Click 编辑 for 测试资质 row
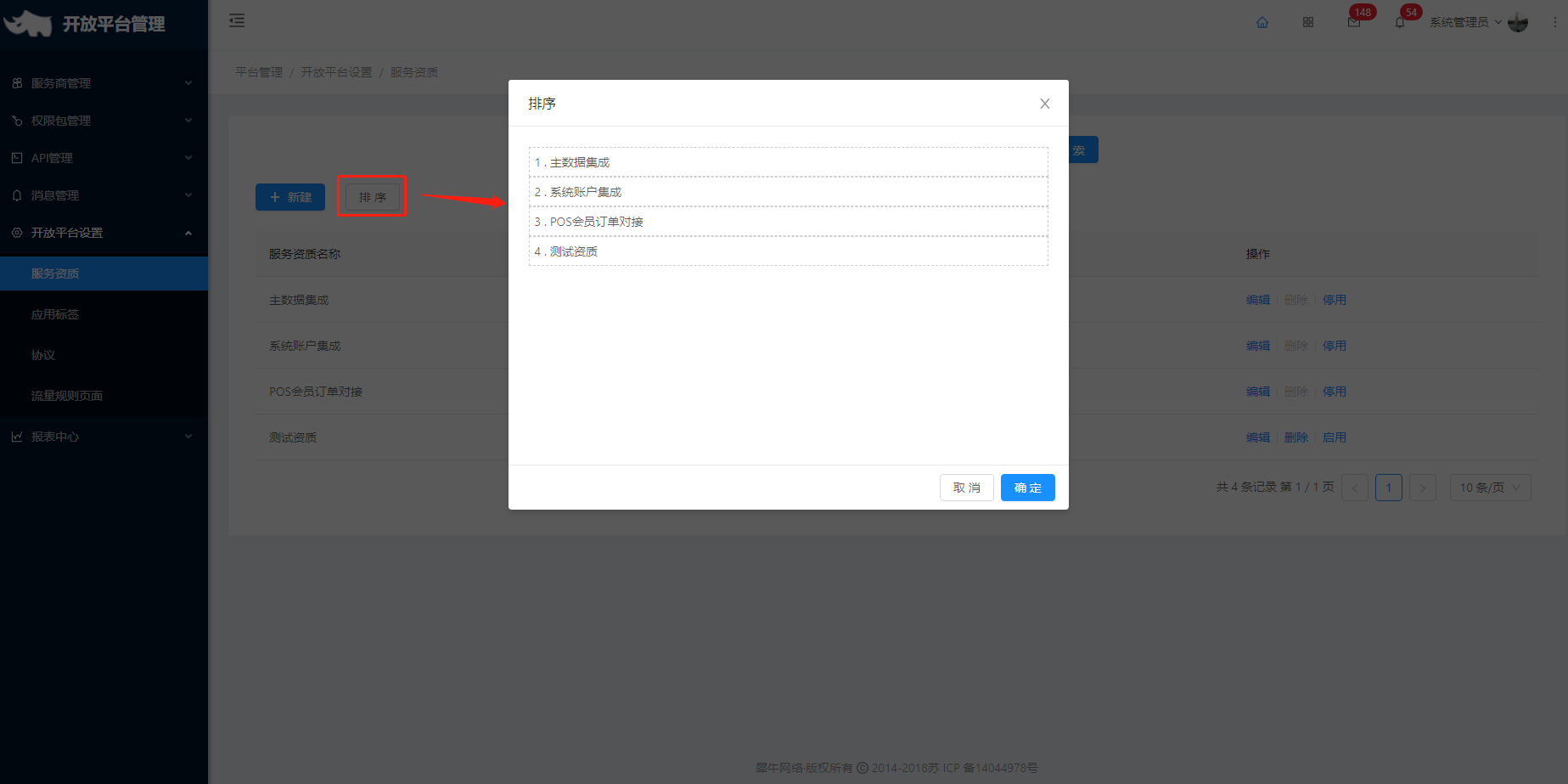Screen dimensions: 1568x784 click(x=1258, y=437)
